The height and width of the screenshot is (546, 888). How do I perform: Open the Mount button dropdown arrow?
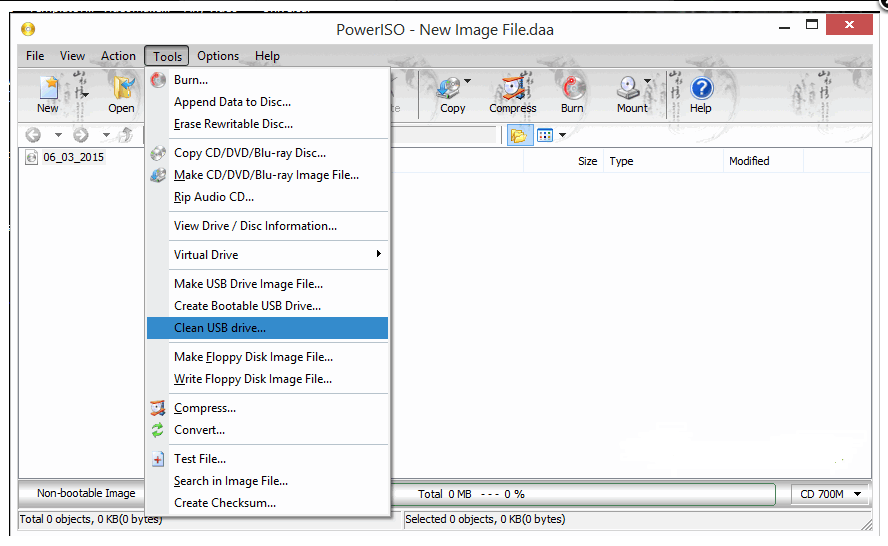(647, 81)
